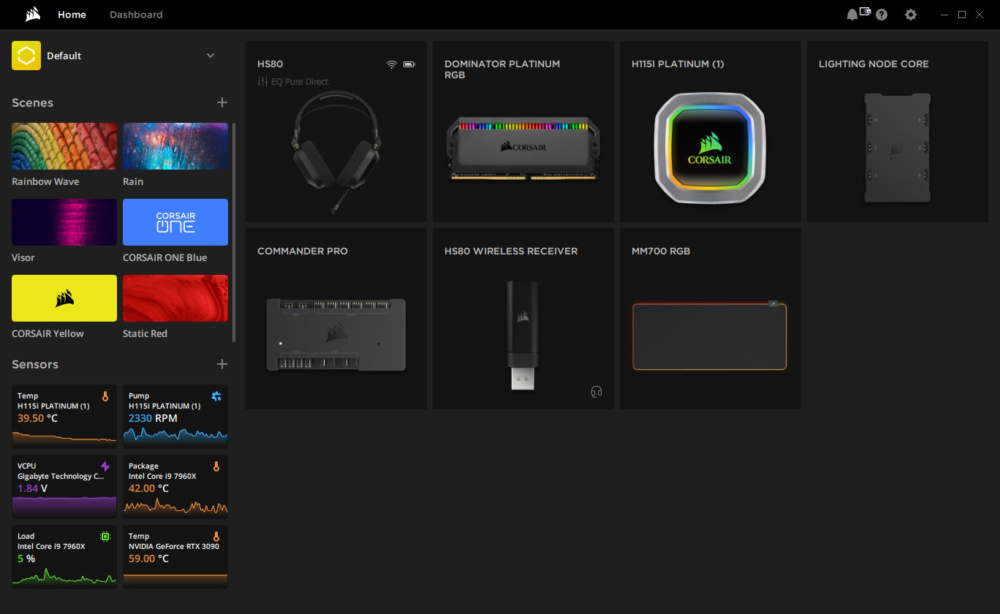Click the 2330 RPM pump value
Image resolution: width=1000 pixels, height=614 pixels.
pos(152,418)
